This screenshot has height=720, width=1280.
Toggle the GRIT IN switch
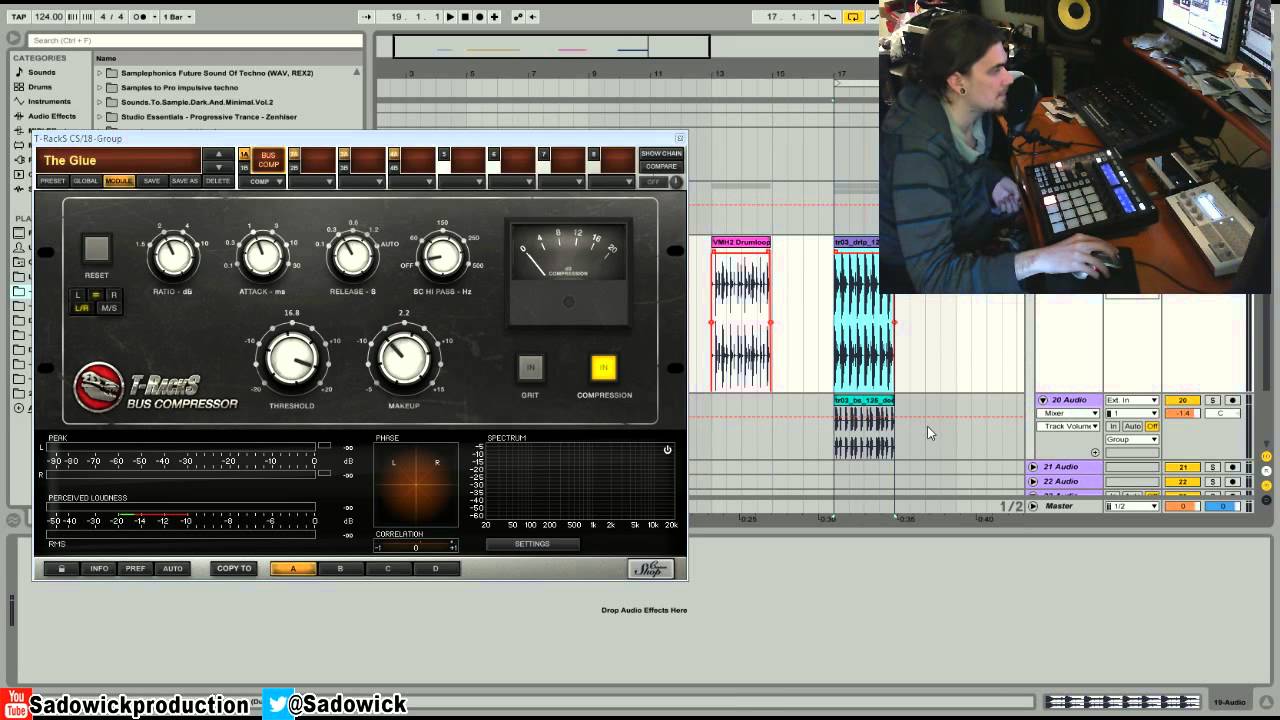coord(530,368)
